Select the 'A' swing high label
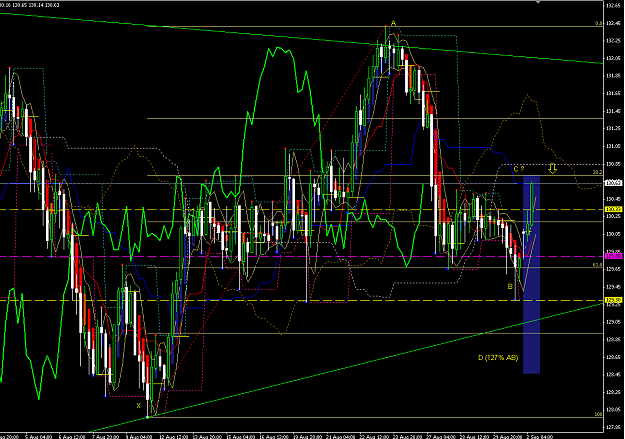 coord(393,24)
